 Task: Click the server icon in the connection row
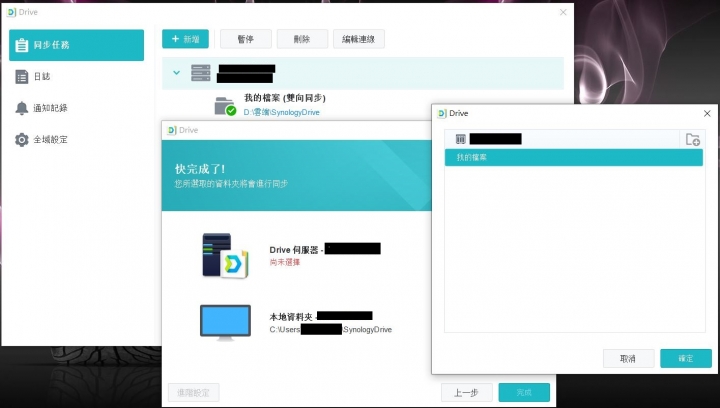tap(201, 73)
